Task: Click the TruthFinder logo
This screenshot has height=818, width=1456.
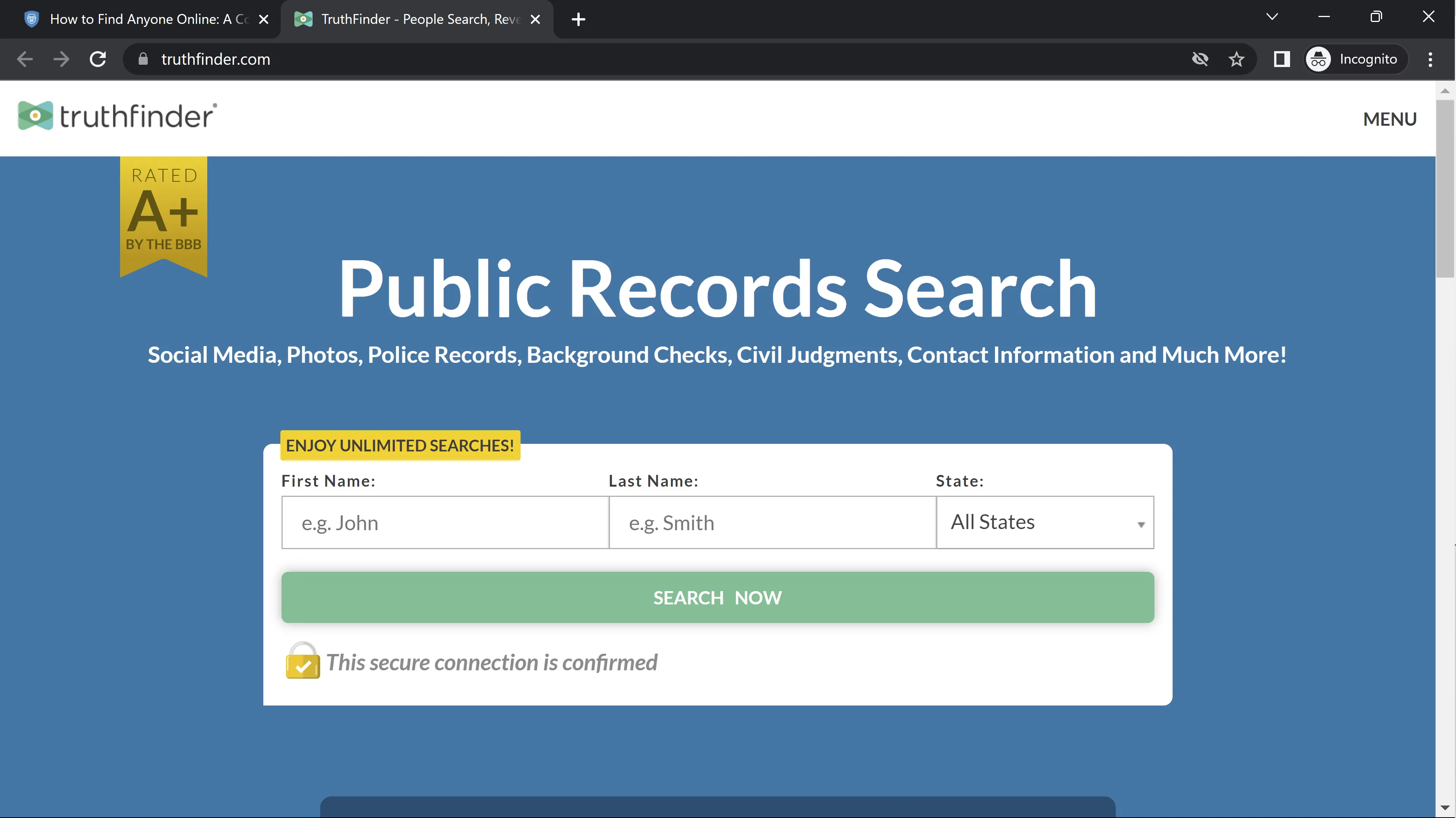Action: (117, 116)
